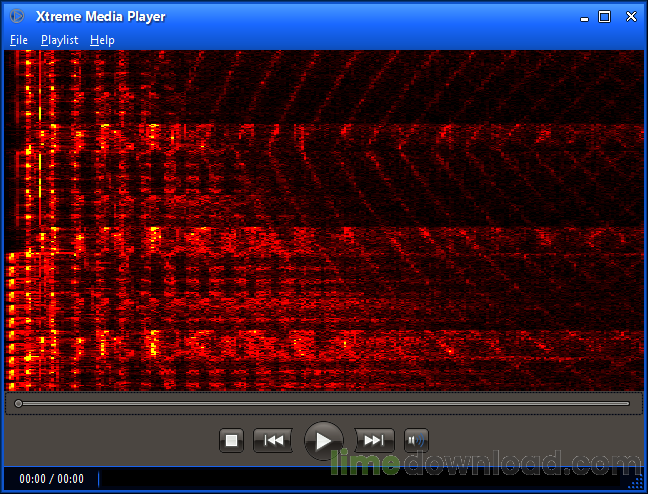
Task: Click the middle of the seek bar
Action: pos(324,403)
